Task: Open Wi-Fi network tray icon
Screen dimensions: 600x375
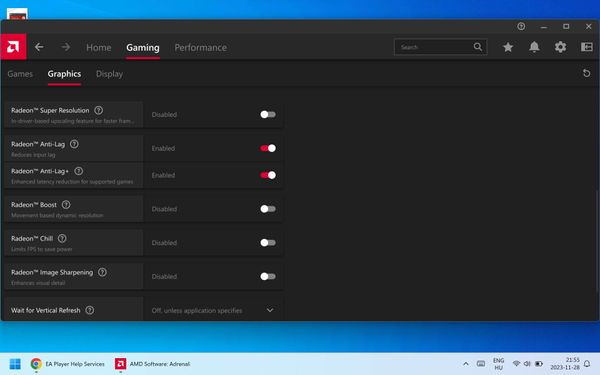Action: point(516,364)
